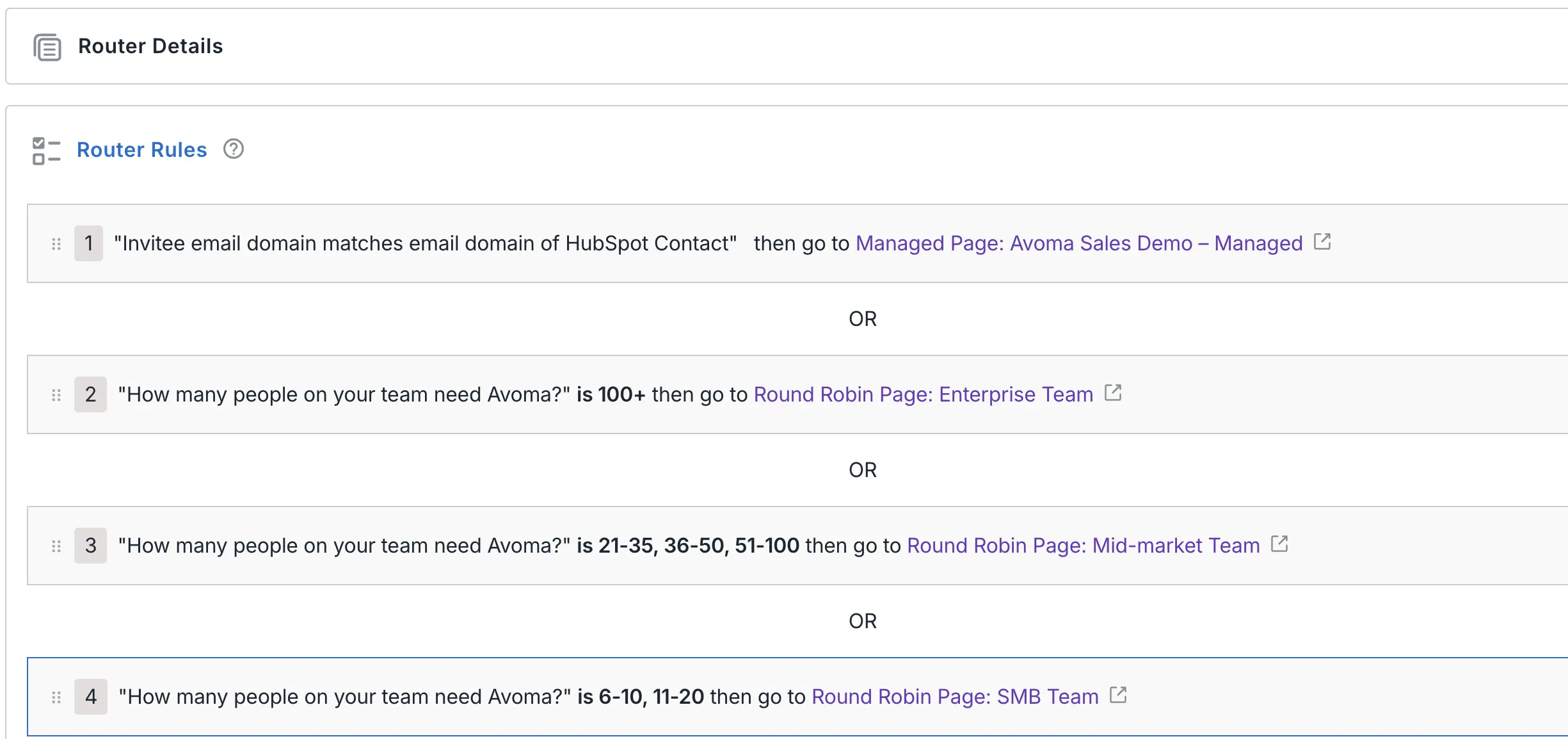
Task: Click the Router Details document icon
Action: coord(47,47)
